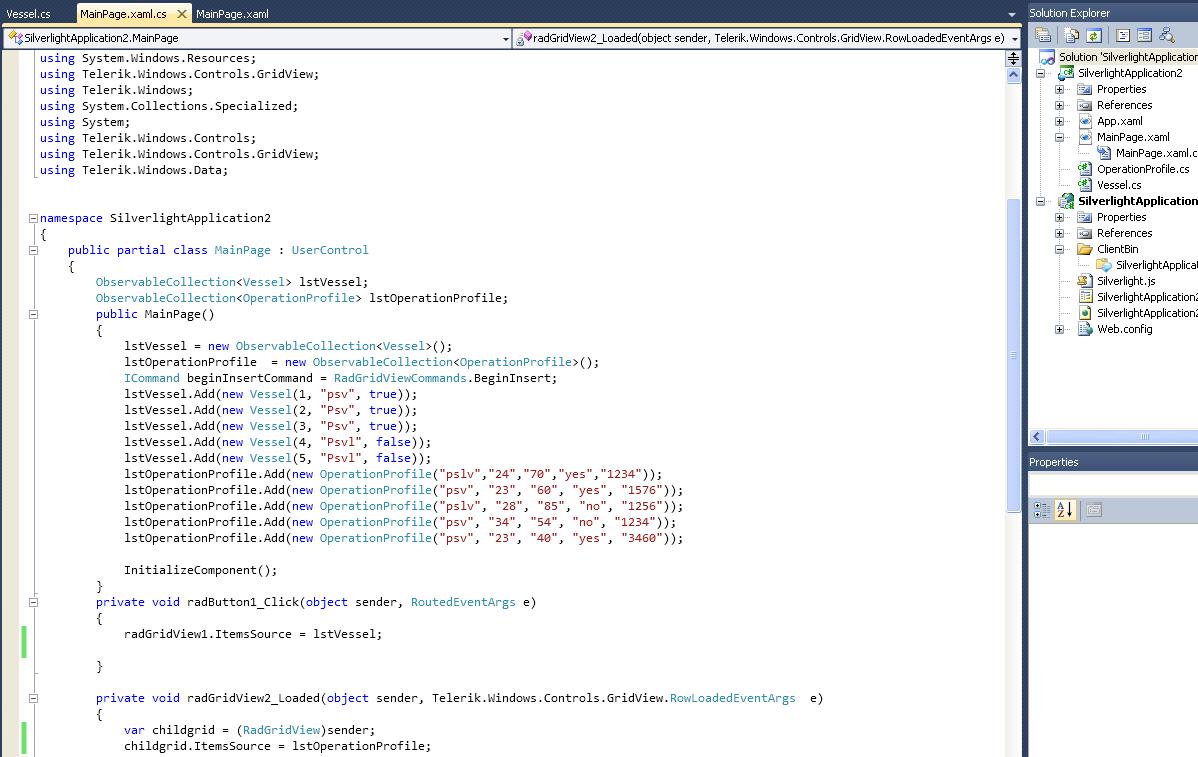Click the View Class Diagram icon

(x=1167, y=35)
